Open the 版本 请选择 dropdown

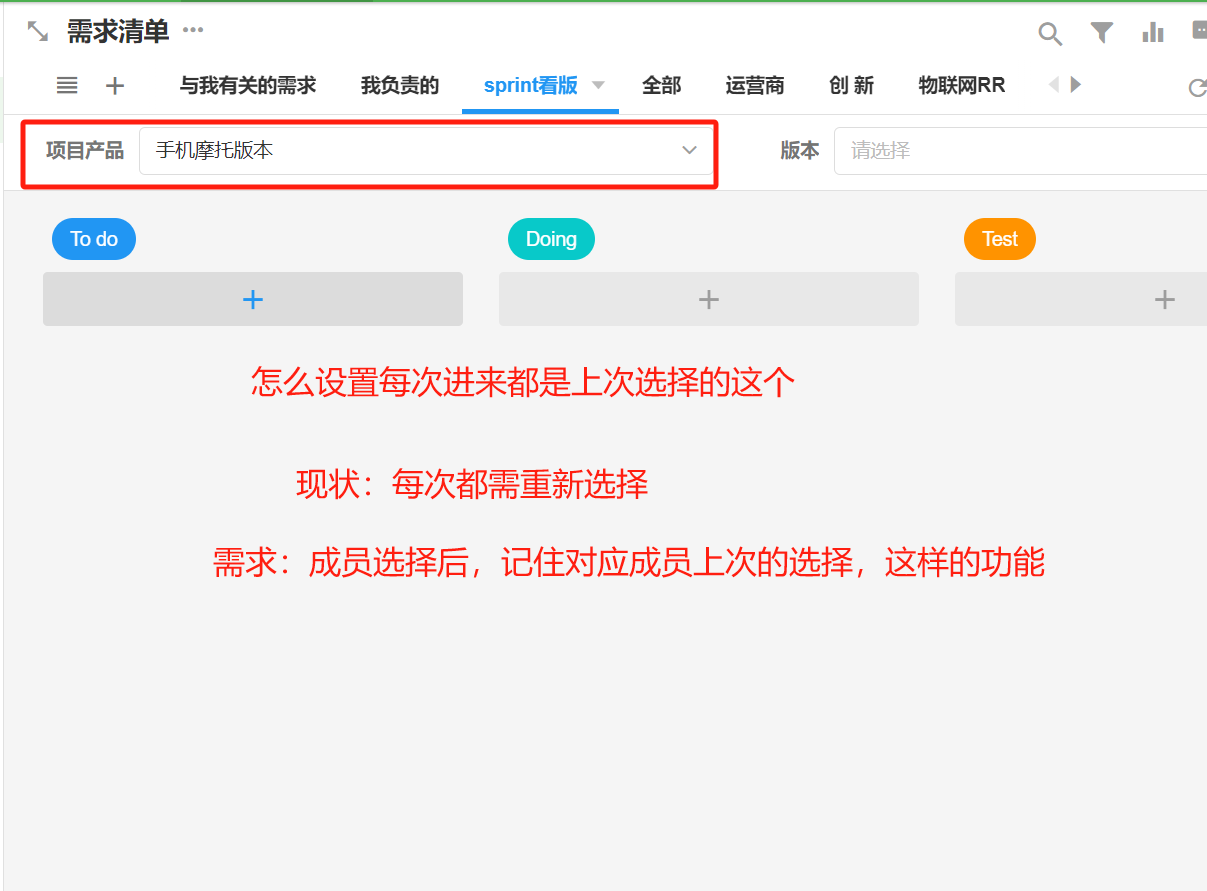click(1020, 151)
